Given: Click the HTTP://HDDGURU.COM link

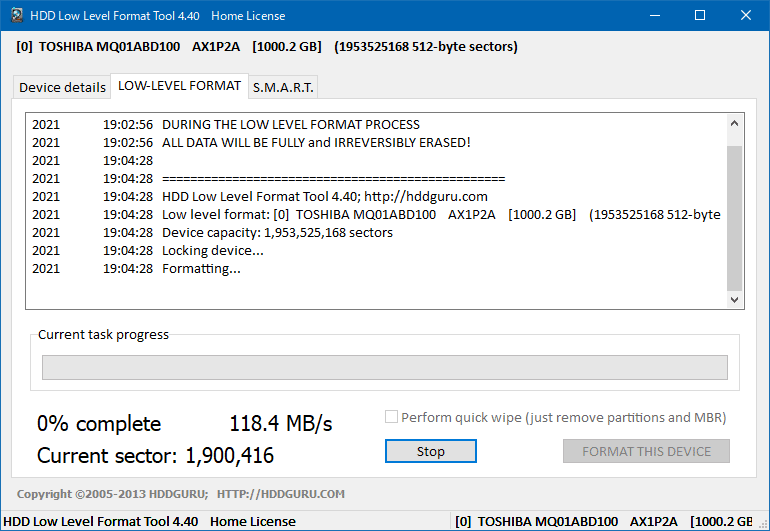Looking at the screenshot, I should [280, 494].
